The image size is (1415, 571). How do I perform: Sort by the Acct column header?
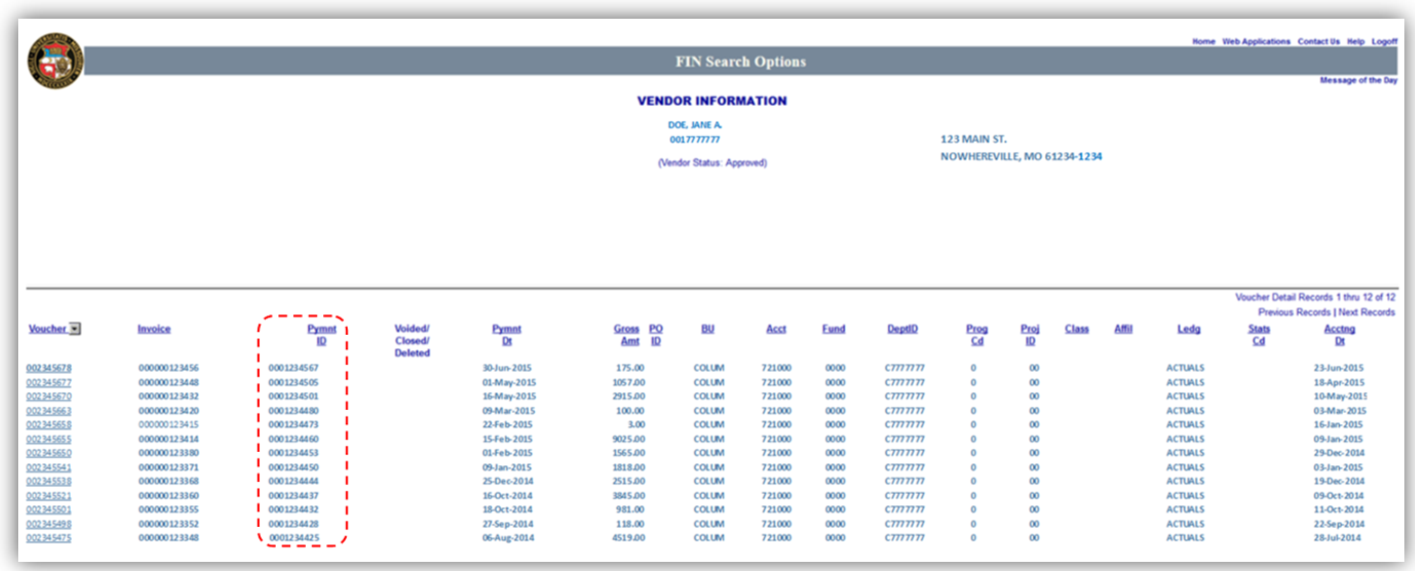(776, 329)
